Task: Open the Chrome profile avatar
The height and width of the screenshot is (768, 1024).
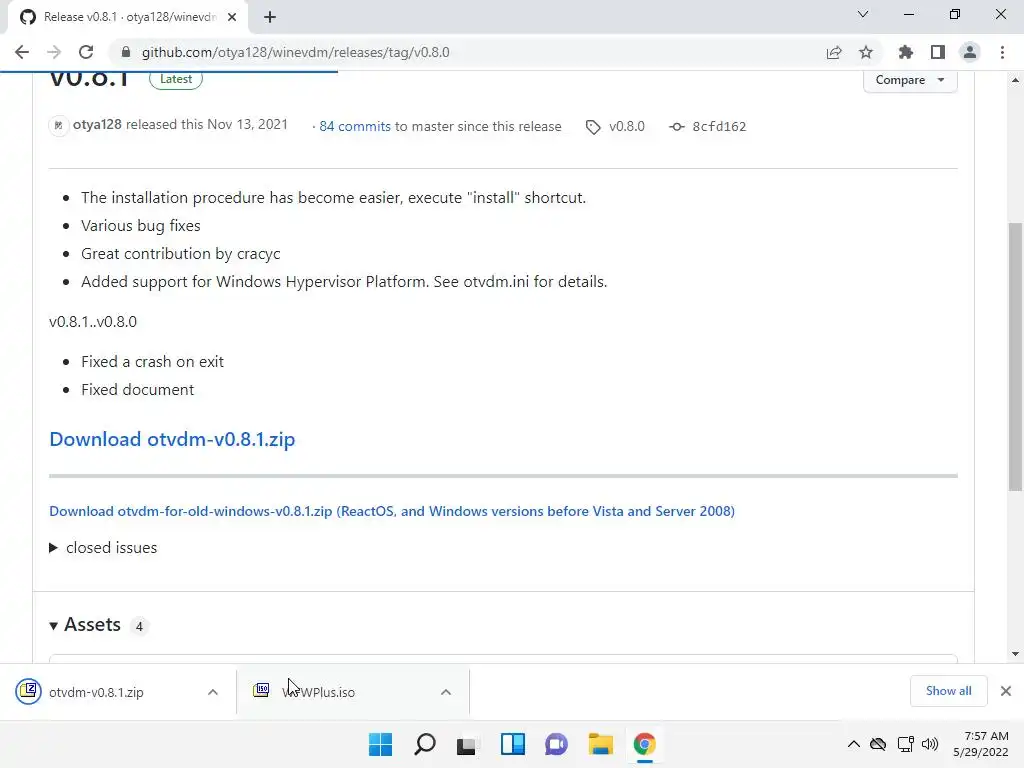Action: click(x=970, y=52)
